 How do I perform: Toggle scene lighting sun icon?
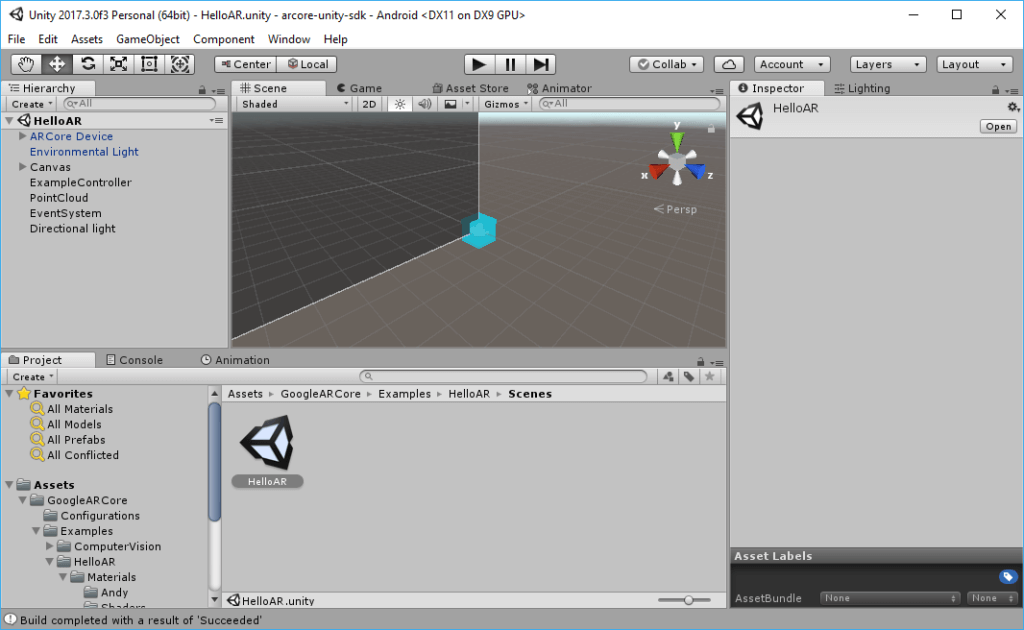coord(400,104)
